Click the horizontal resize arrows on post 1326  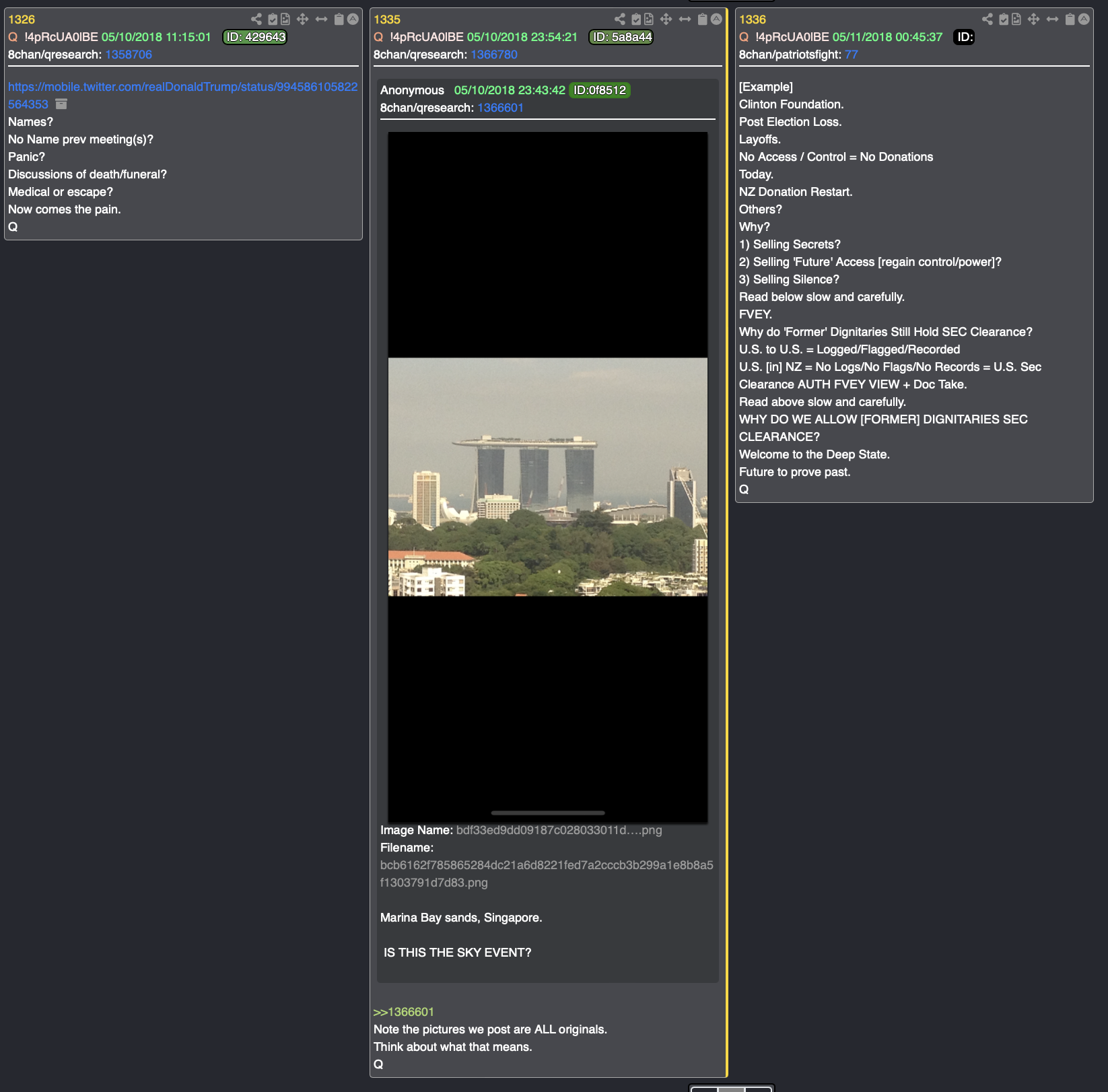[322, 20]
